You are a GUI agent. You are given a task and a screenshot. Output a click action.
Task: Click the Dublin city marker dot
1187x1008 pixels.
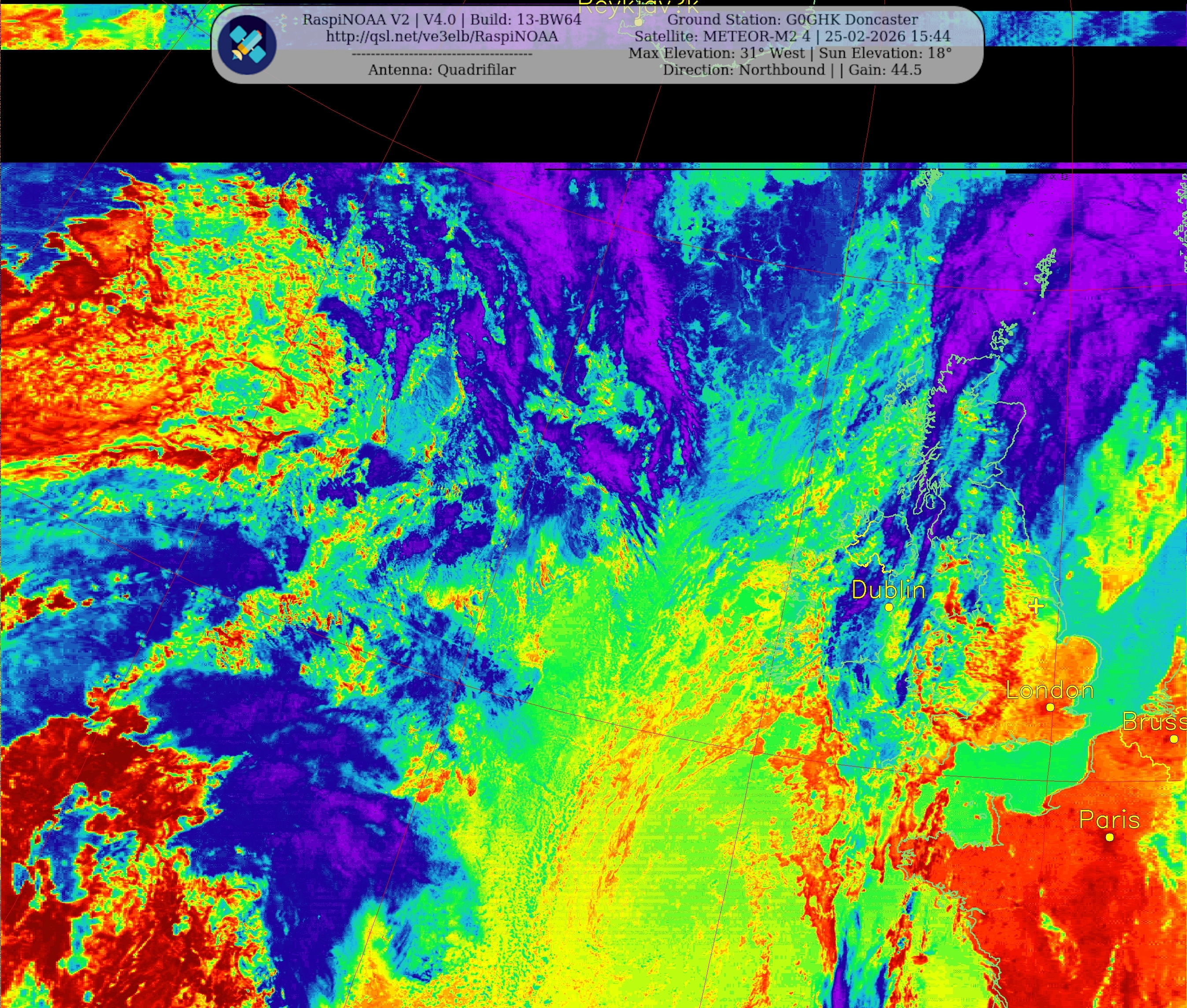(x=889, y=608)
